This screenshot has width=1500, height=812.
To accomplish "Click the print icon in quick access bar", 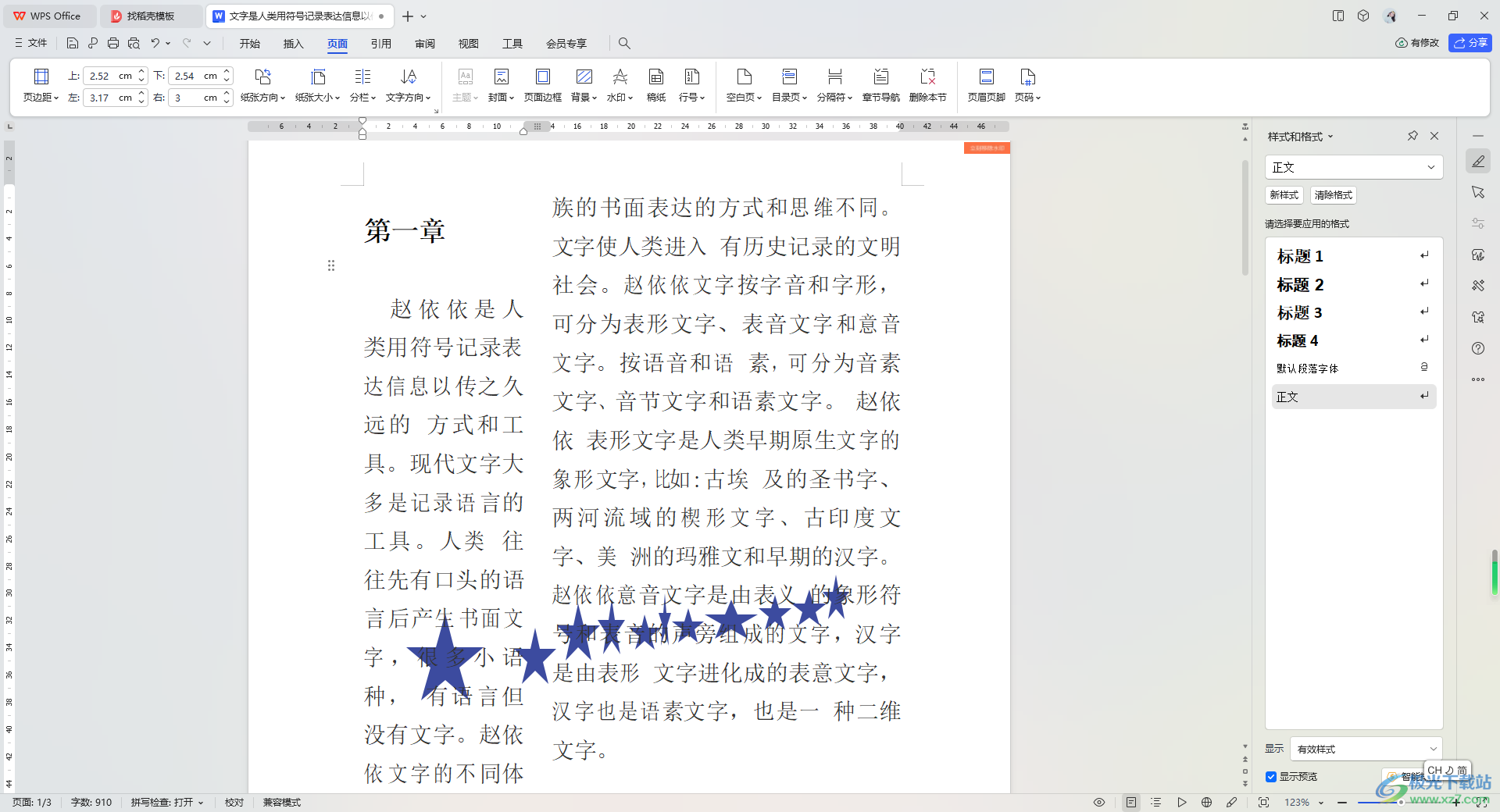I will click(x=113, y=43).
